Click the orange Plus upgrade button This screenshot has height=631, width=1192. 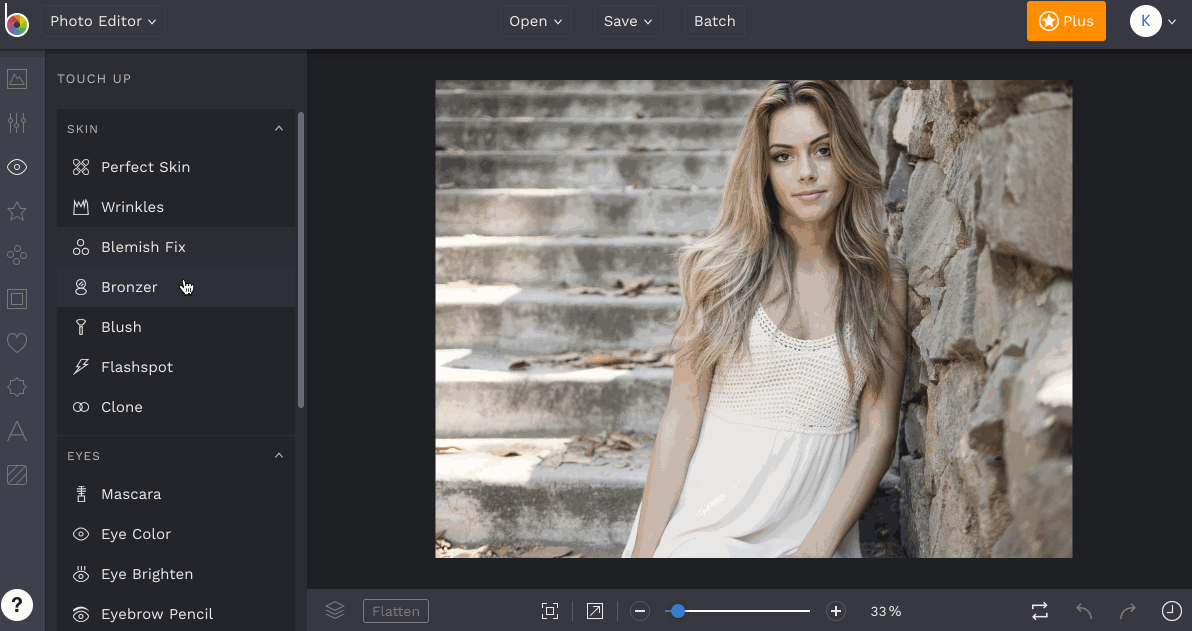[x=1066, y=21]
